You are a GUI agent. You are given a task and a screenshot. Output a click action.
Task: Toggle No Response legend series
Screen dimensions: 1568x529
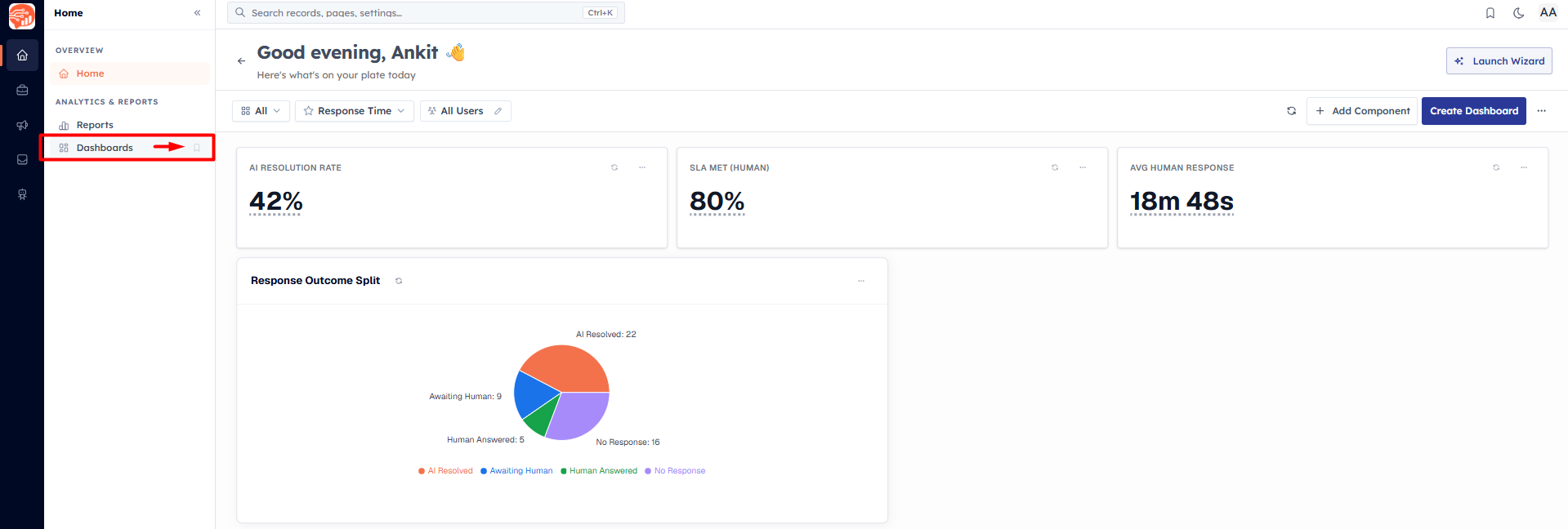pos(675,471)
